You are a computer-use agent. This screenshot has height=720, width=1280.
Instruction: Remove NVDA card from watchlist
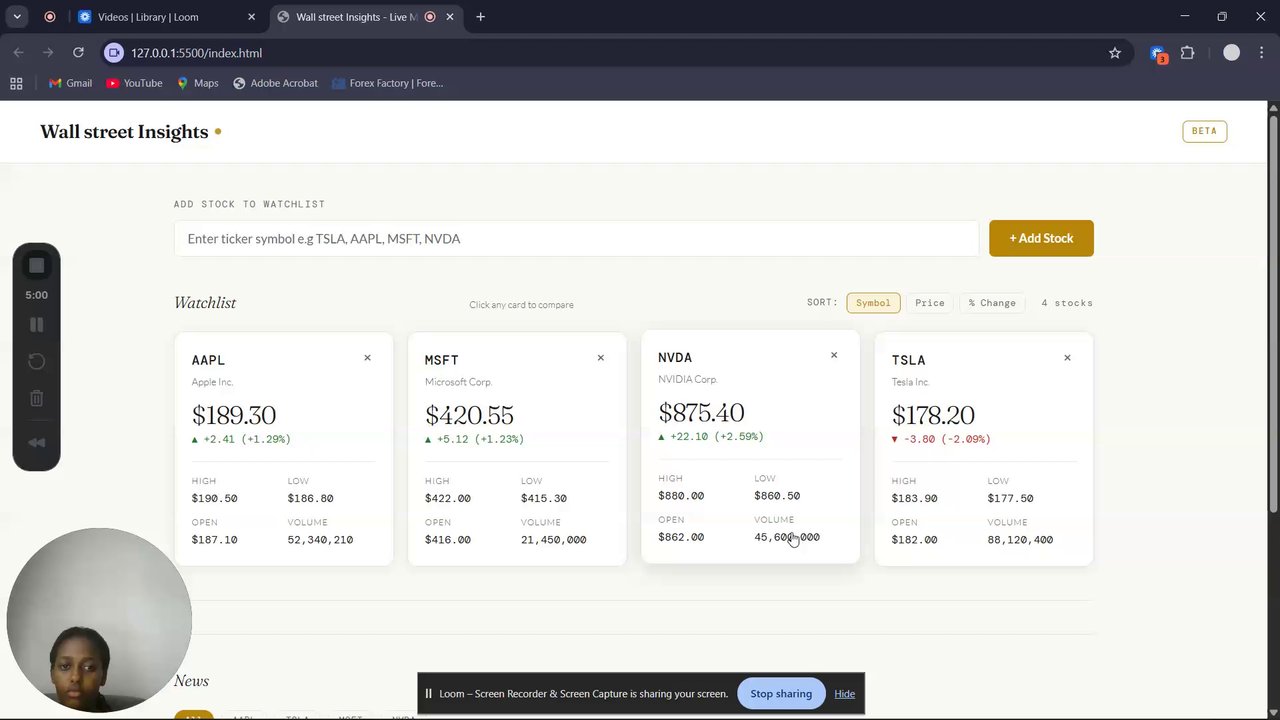coord(833,355)
